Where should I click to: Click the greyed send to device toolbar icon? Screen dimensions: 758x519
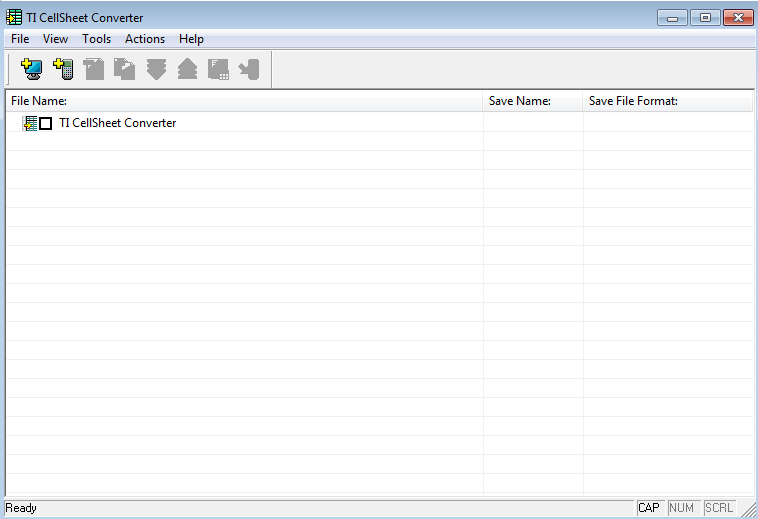click(249, 69)
